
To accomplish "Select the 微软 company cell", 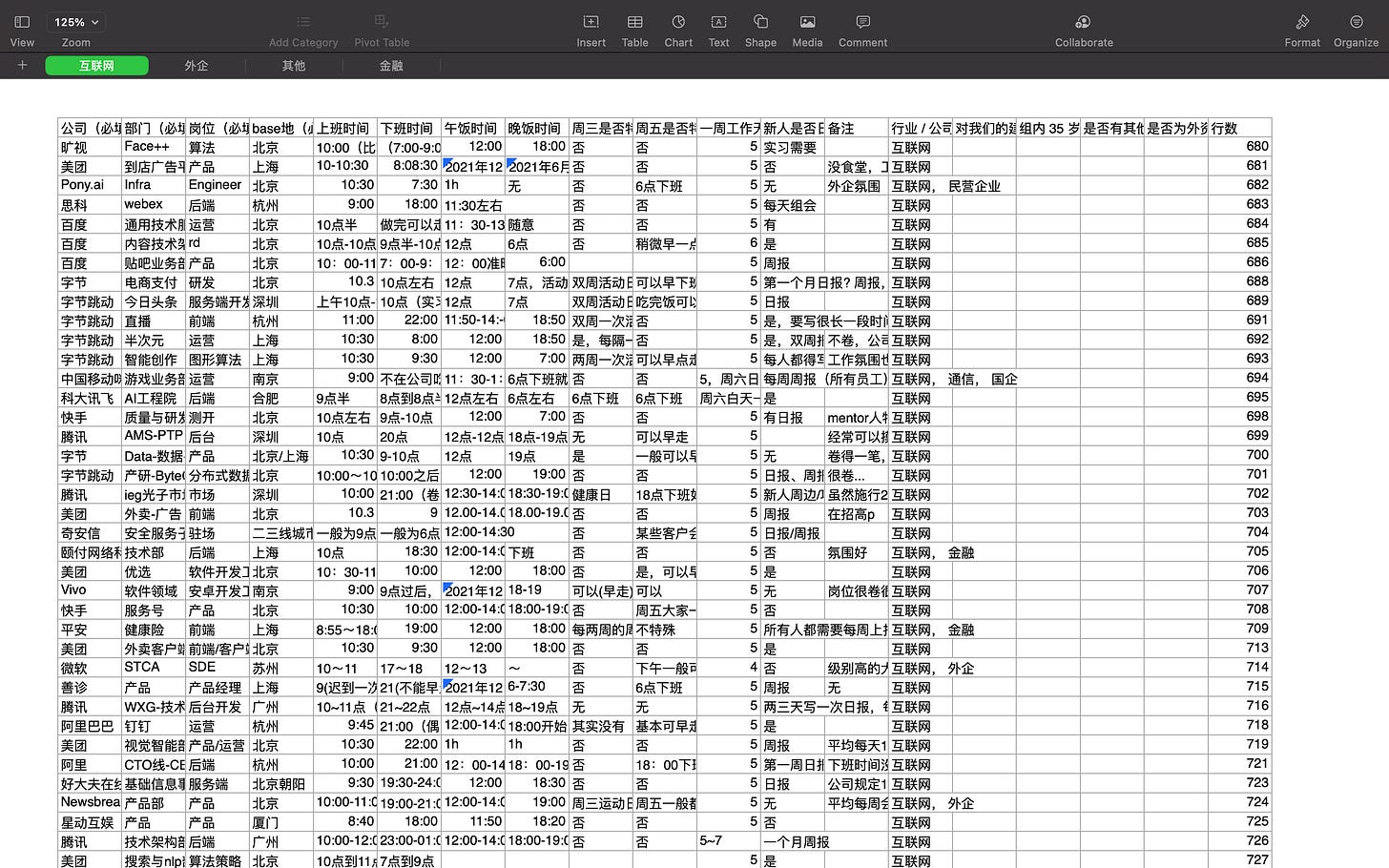I will point(90,668).
